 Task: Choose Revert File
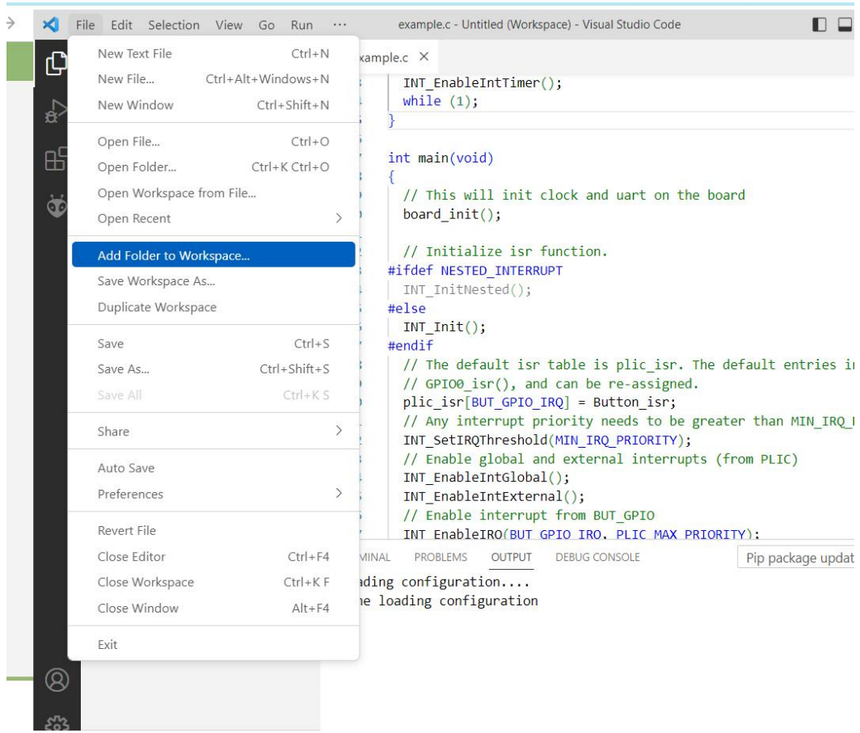[213, 531]
